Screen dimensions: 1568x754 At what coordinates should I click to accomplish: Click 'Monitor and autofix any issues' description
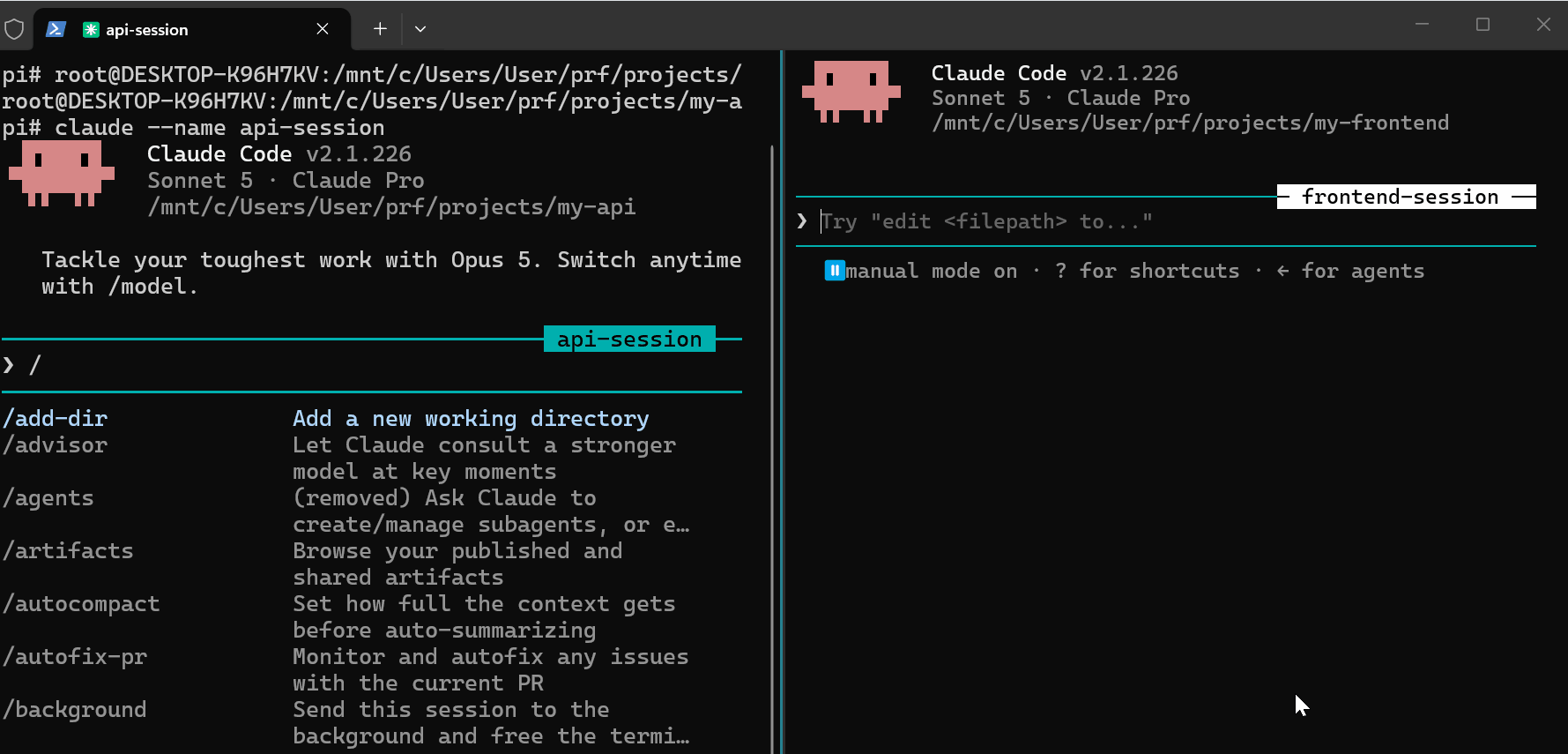(491, 657)
